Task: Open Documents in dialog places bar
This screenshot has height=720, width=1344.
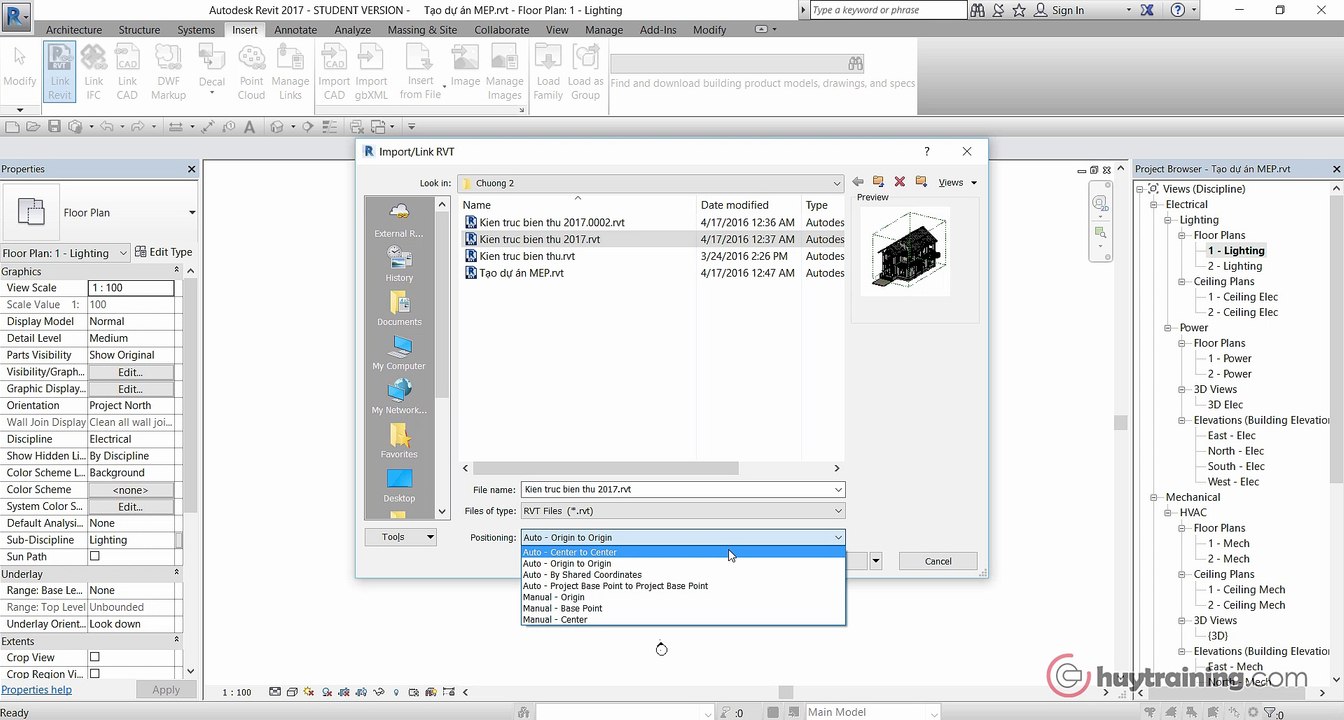Action: point(399,307)
